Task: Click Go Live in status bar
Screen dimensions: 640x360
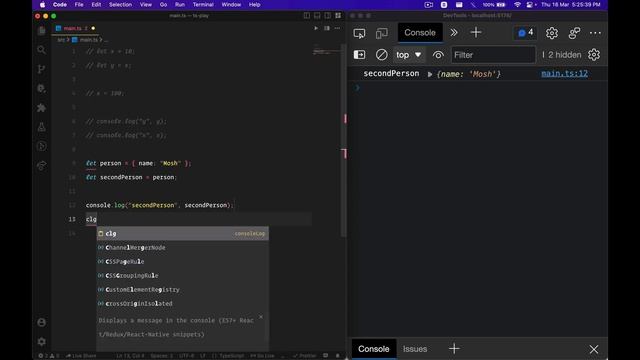Action: point(262,356)
